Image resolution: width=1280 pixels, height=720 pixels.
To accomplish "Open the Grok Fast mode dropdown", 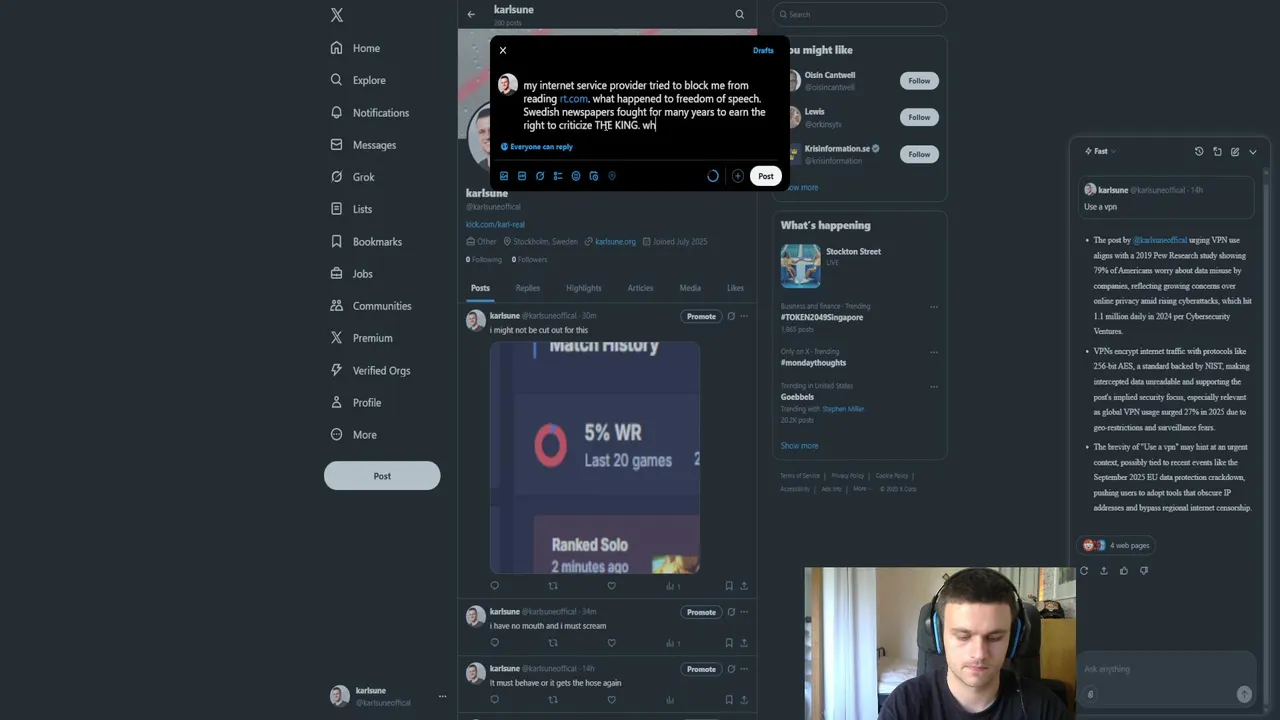I will 1100,151.
